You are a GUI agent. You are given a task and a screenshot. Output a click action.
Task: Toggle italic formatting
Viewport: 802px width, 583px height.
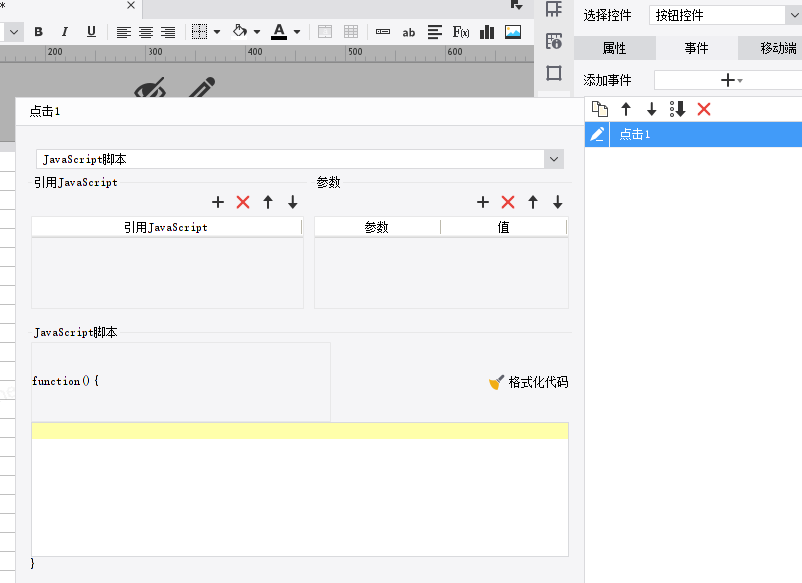64,32
